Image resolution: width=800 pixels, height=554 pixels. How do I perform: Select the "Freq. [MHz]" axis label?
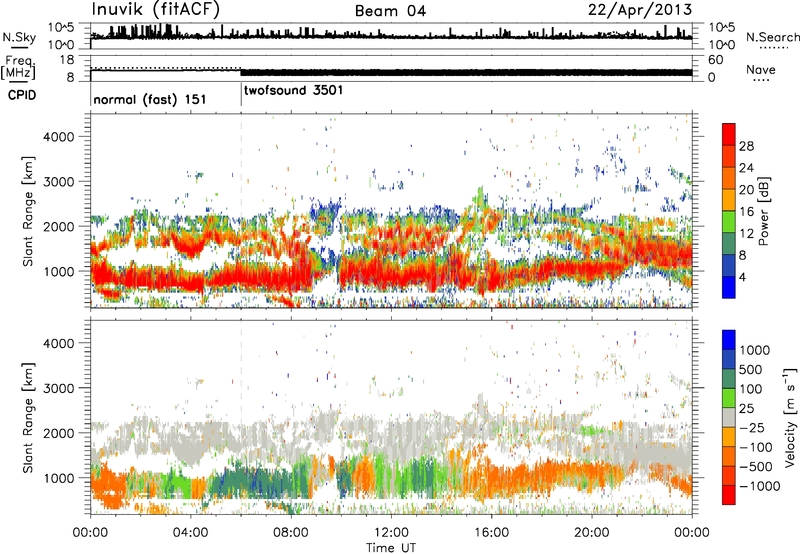(x=18, y=67)
